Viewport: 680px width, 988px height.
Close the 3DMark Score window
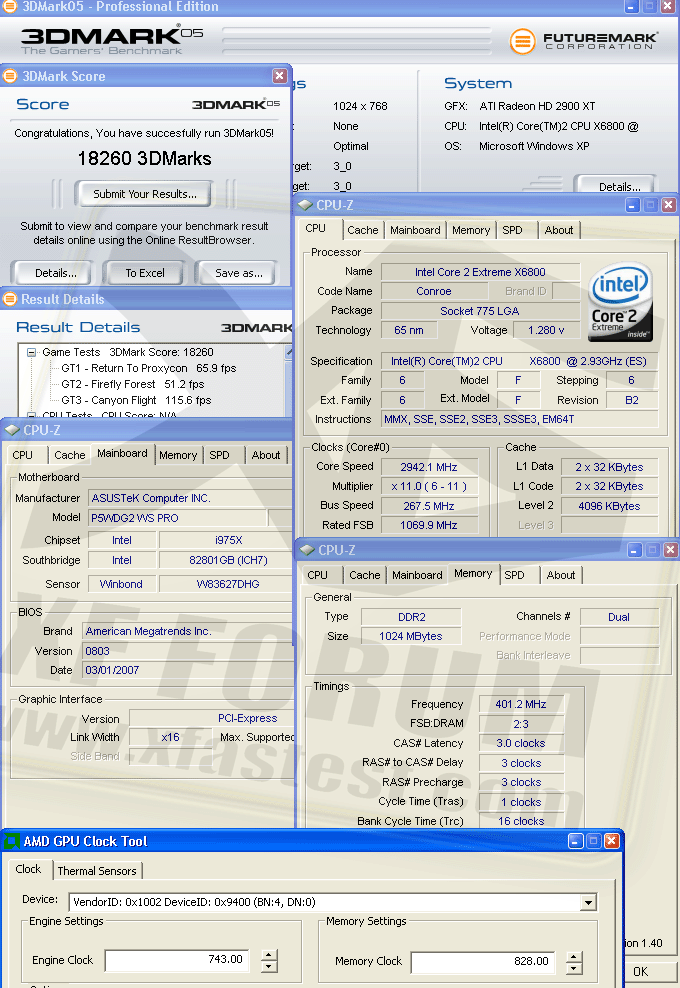coord(280,76)
